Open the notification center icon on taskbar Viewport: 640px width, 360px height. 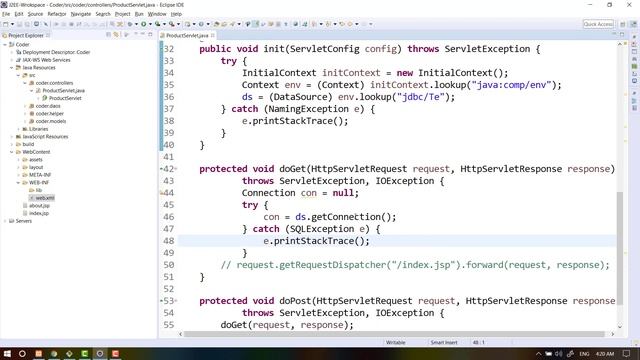(x=627, y=353)
